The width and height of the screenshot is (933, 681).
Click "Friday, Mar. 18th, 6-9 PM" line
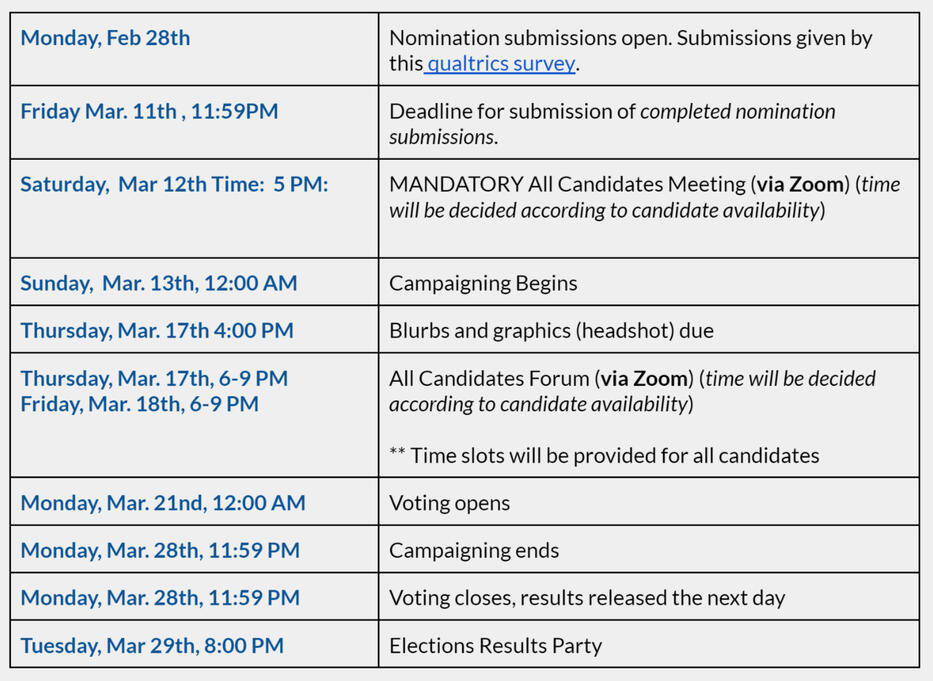(x=139, y=404)
